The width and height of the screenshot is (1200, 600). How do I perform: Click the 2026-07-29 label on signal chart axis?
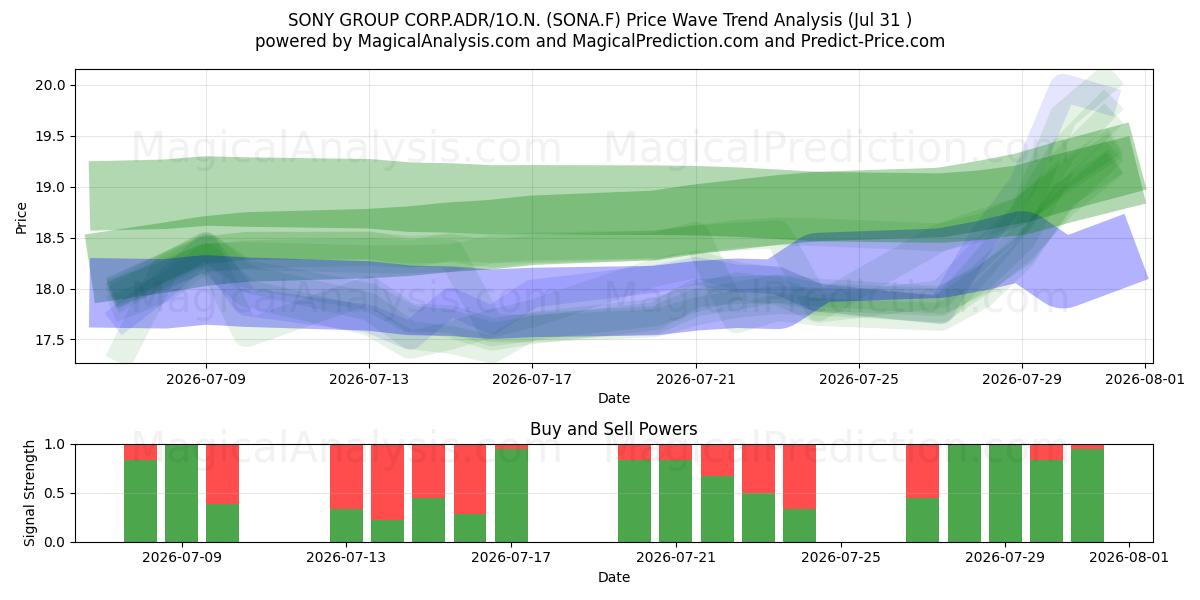click(1006, 558)
